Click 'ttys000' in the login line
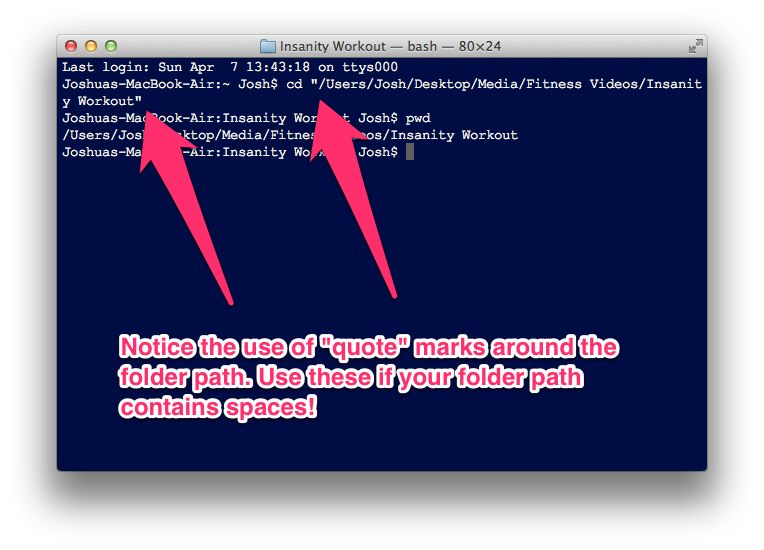764x550 pixels. pyautogui.click(x=370, y=67)
